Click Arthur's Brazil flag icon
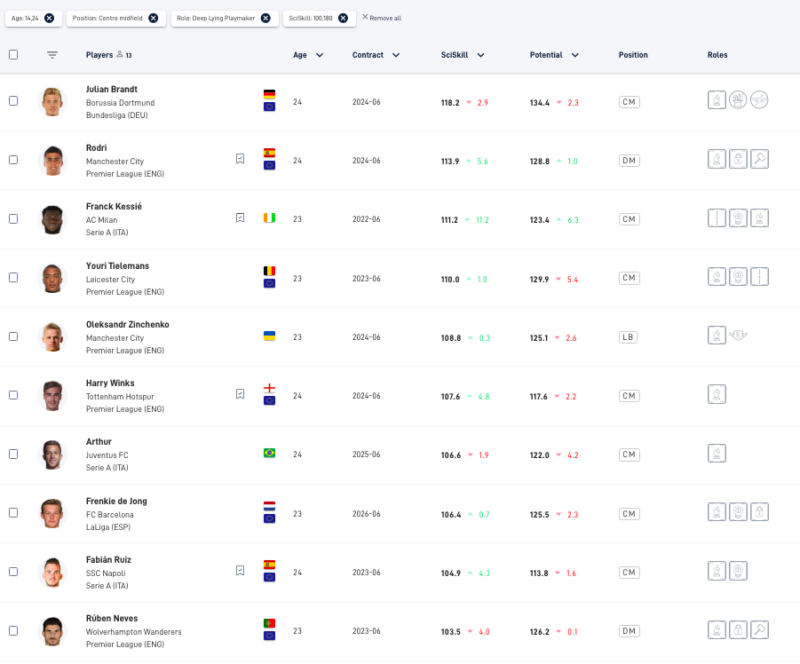800x664 pixels. tap(269, 453)
